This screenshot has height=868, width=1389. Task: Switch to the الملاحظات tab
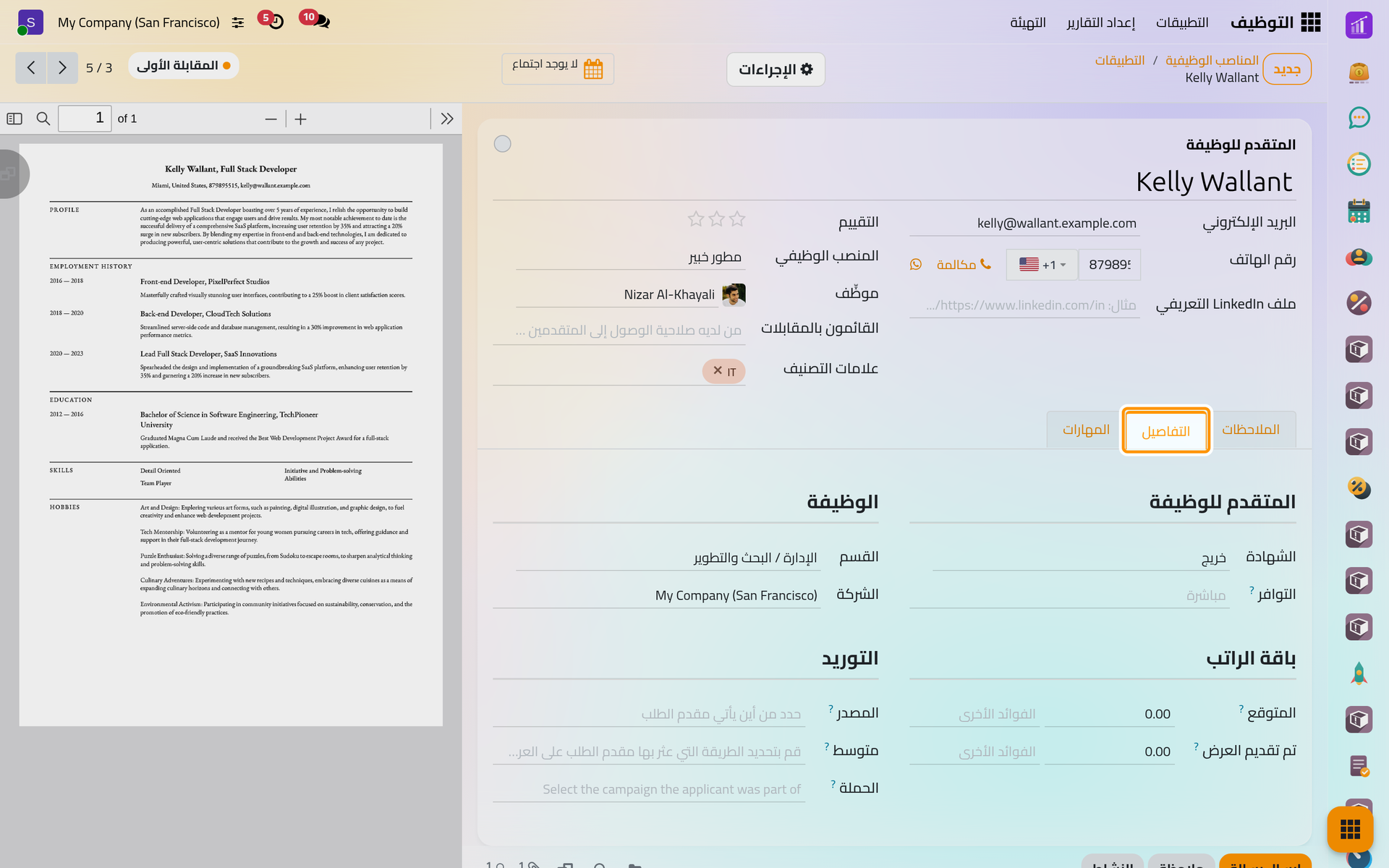coord(1251,430)
